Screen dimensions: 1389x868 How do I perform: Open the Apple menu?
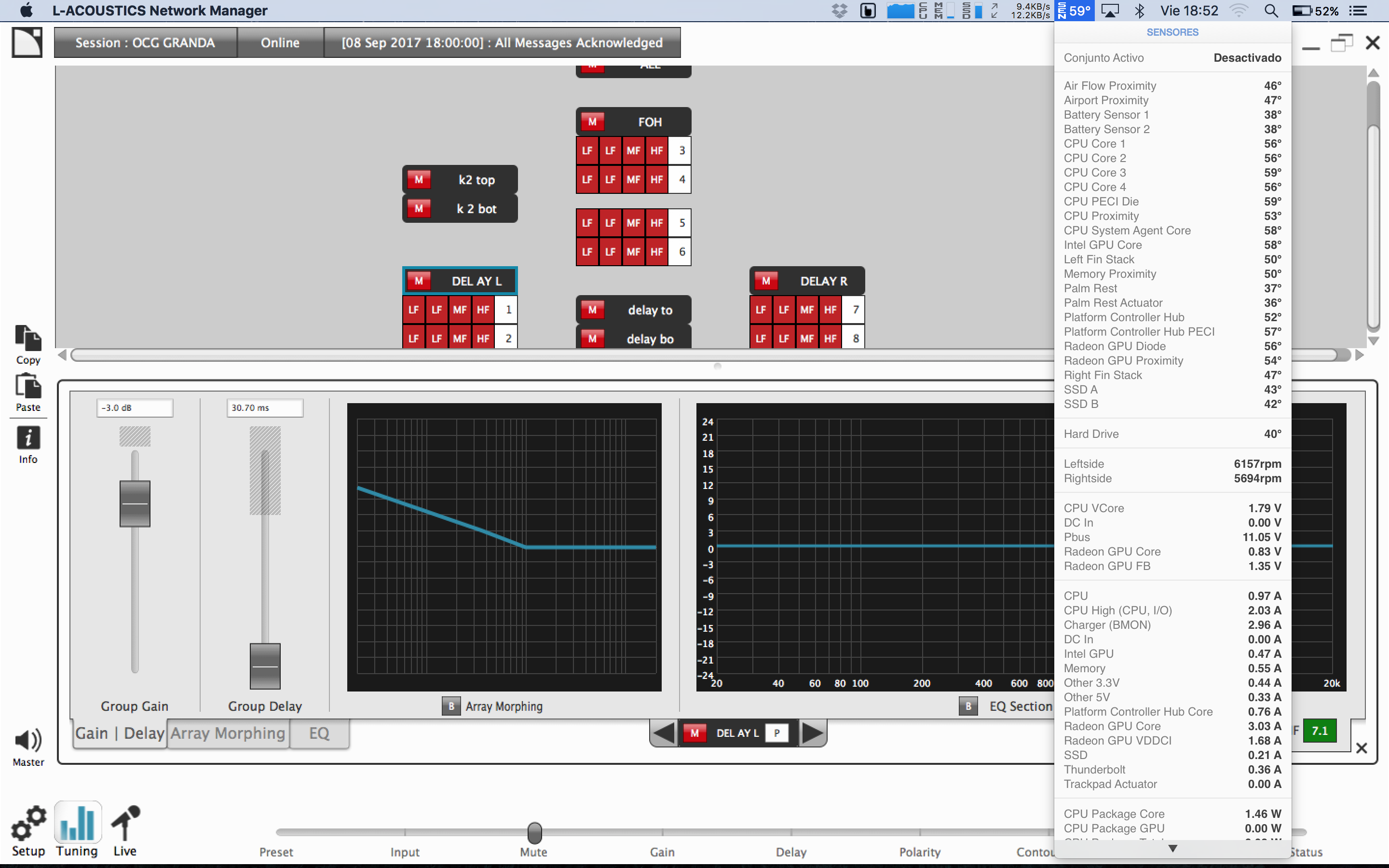(27, 10)
